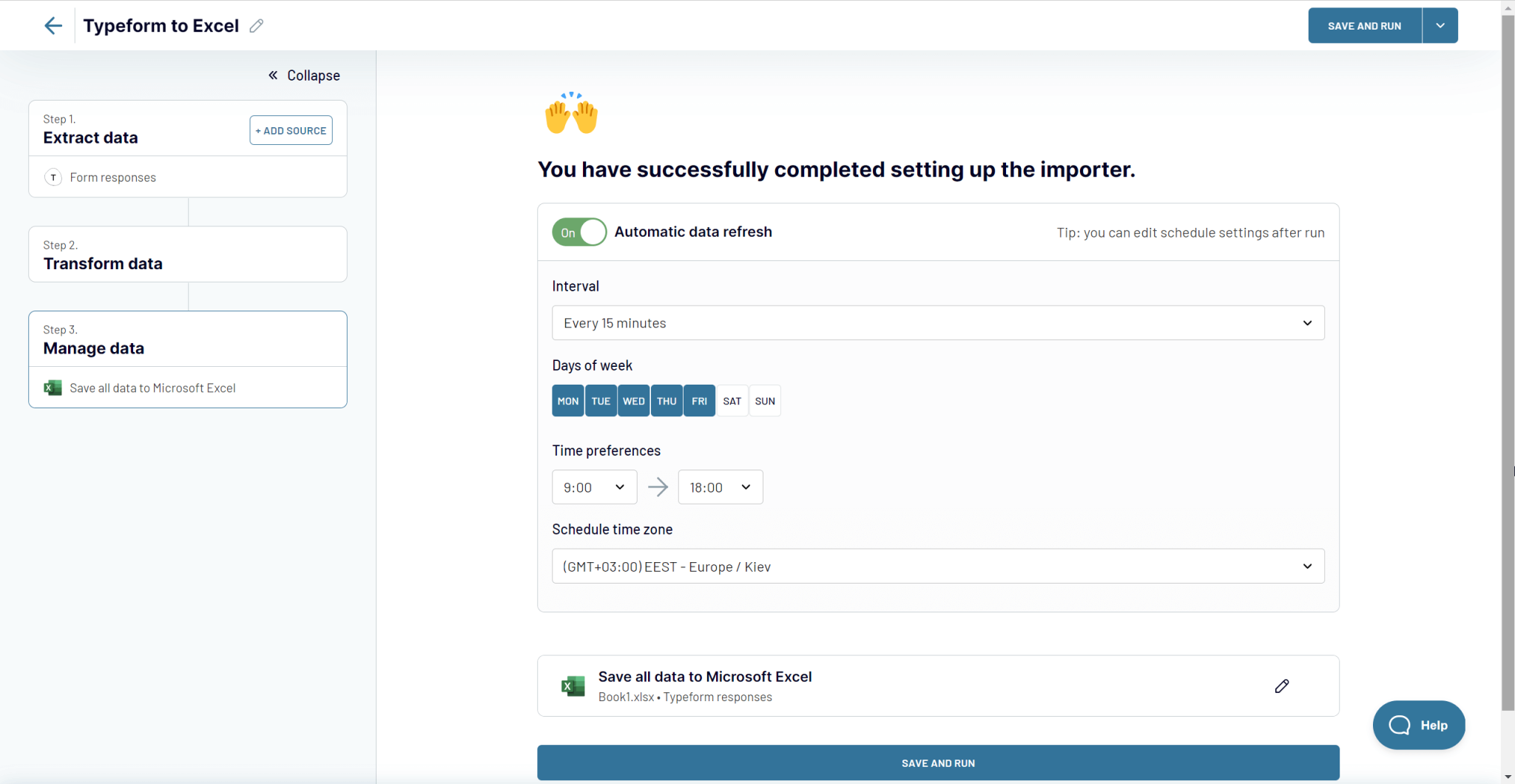Expand the SAVE AND RUN options chevron
The image size is (1515, 784).
click(1439, 25)
